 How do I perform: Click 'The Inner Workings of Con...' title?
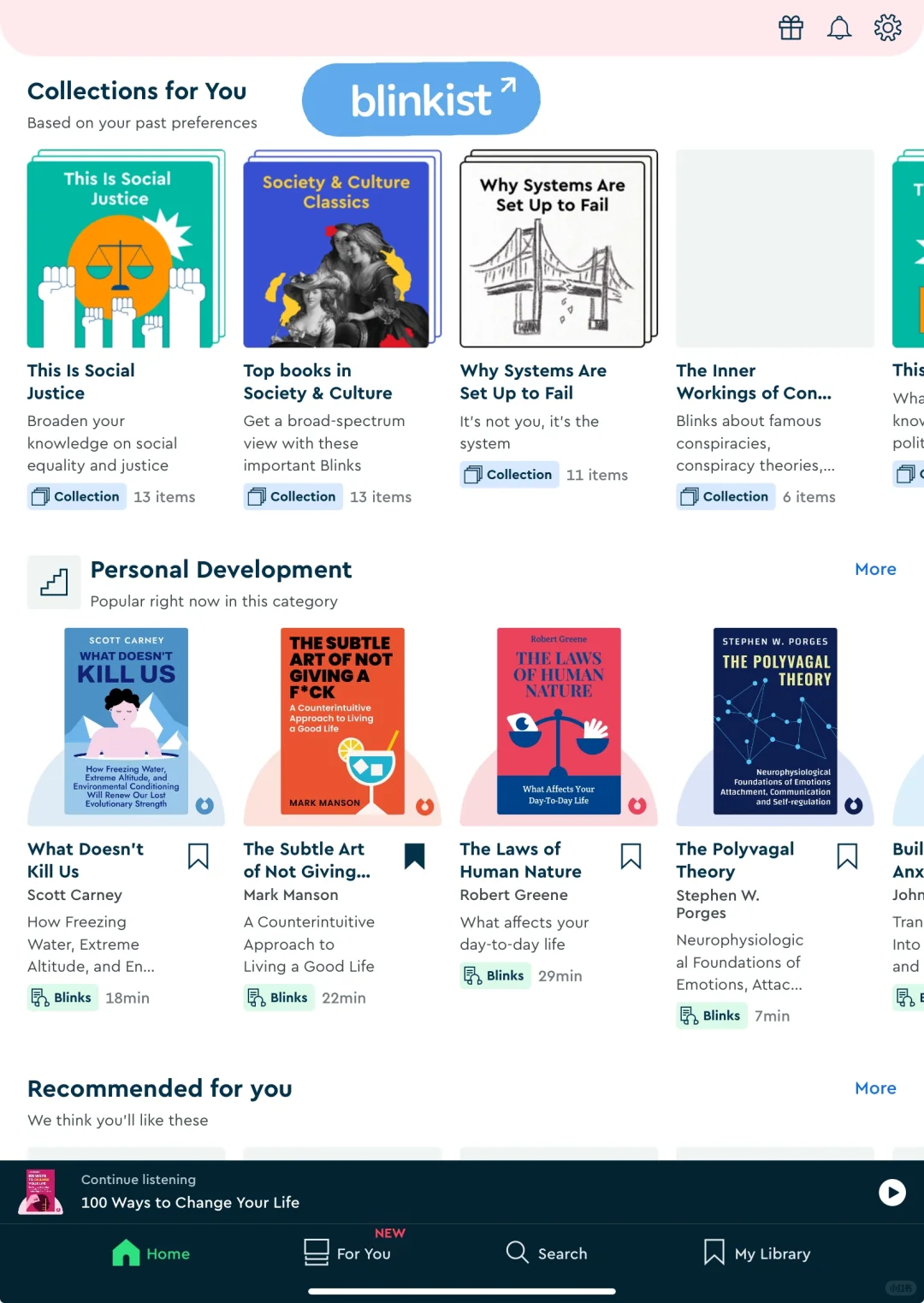pyautogui.click(x=754, y=382)
